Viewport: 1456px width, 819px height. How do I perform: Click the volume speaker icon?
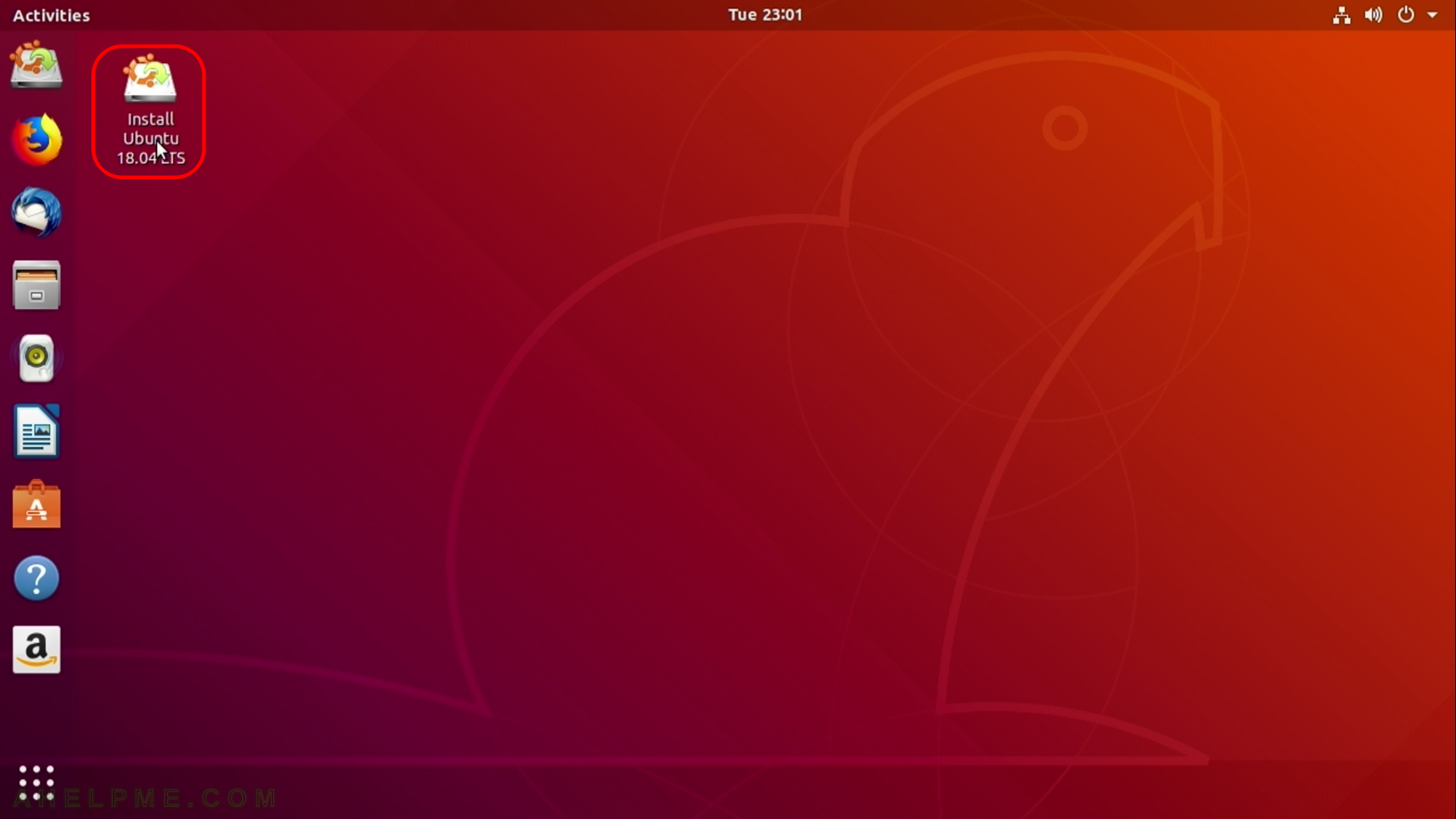click(1373, 15)
